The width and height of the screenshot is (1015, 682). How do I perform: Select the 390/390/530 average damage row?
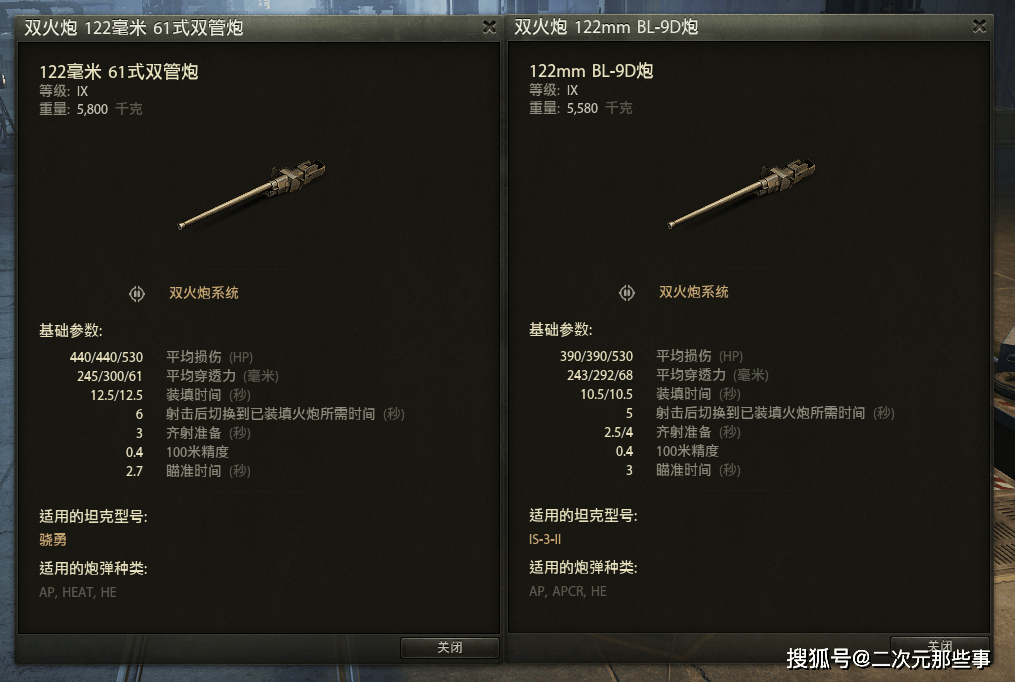tap(652, 357)
